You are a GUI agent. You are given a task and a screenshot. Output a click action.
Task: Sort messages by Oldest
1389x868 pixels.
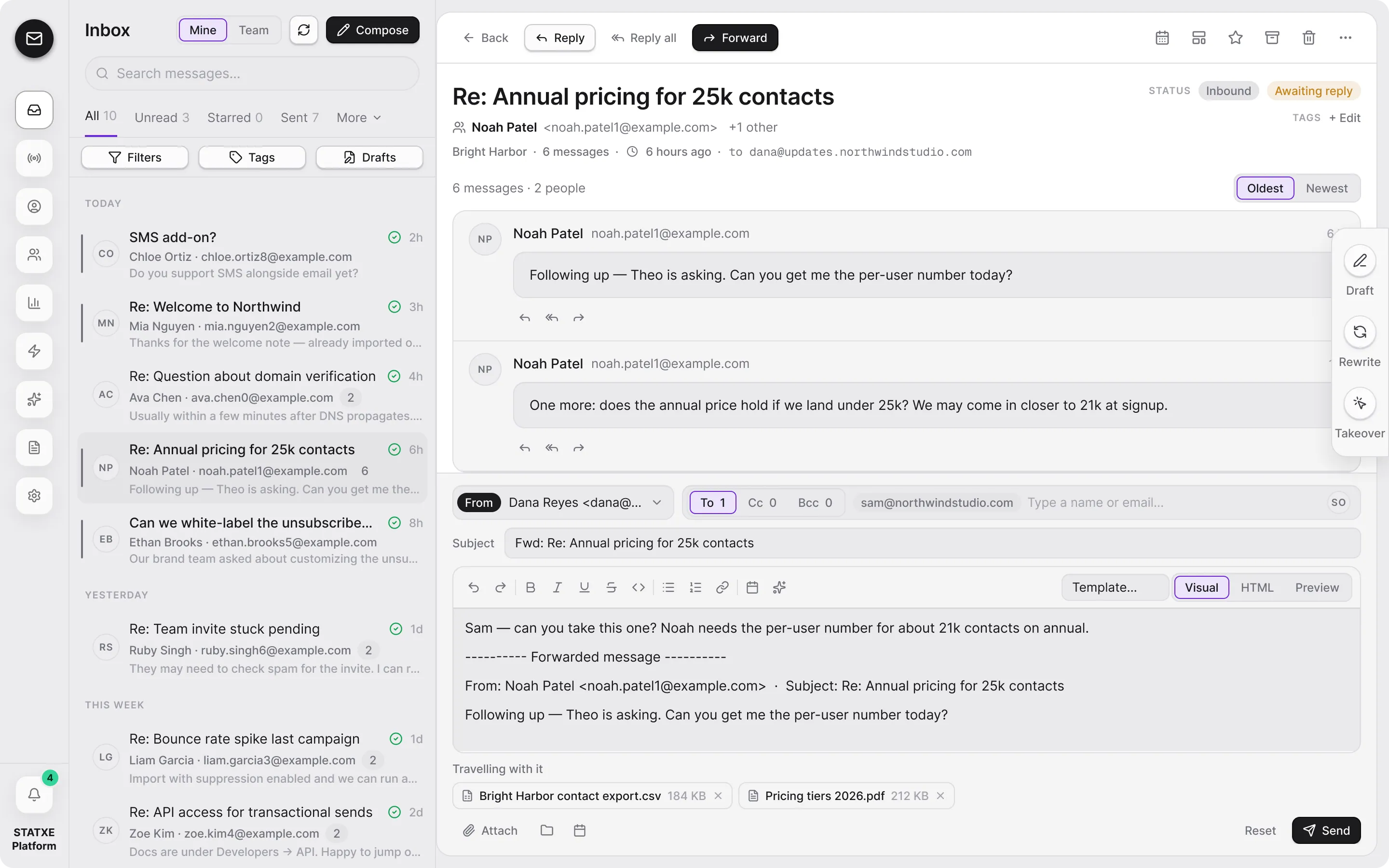point(1265,188)
